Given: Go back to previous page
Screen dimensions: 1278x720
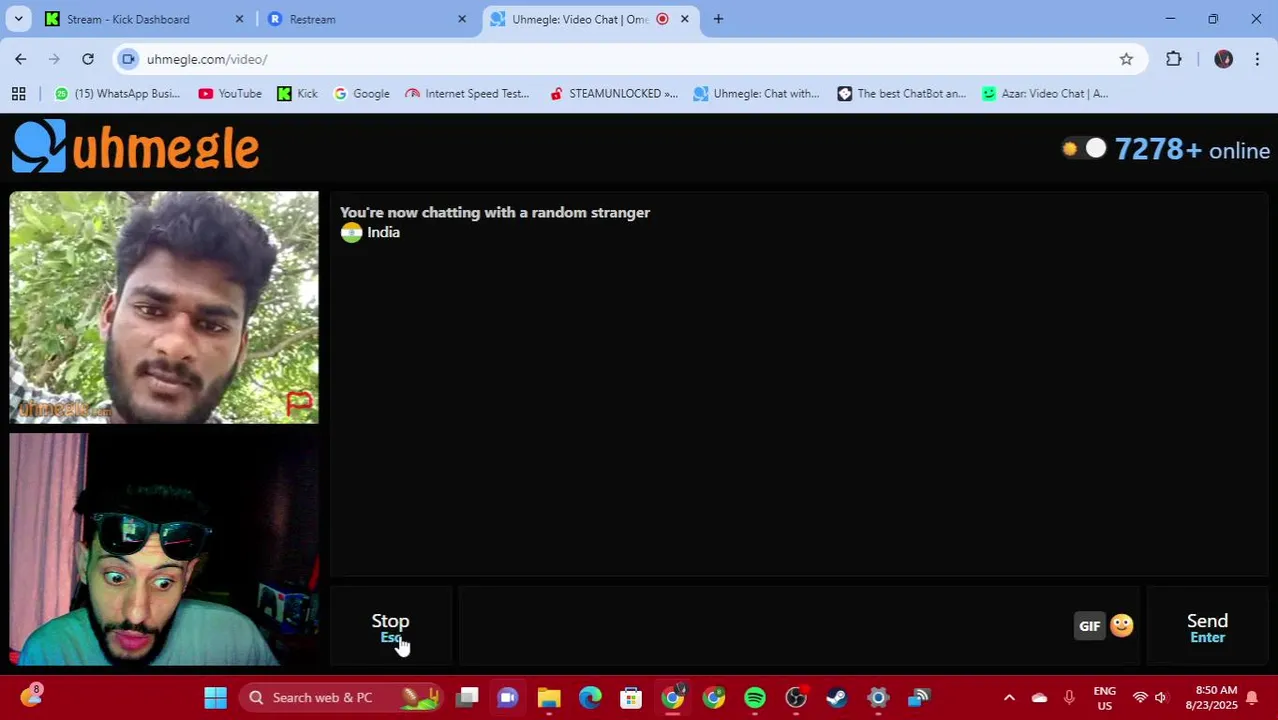Looking at the screenshot, I should (21, 59).
